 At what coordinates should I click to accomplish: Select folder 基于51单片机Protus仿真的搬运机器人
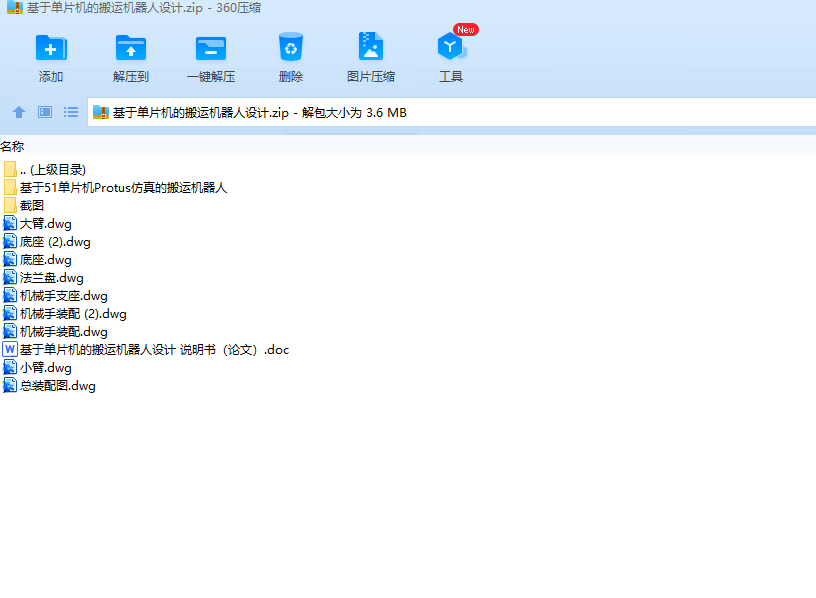[115, 187]
